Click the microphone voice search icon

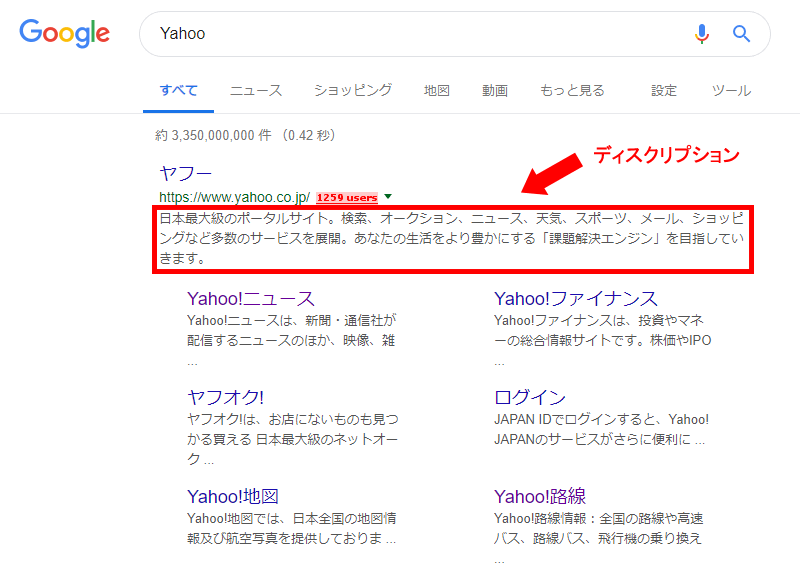[x=702, y=34]
